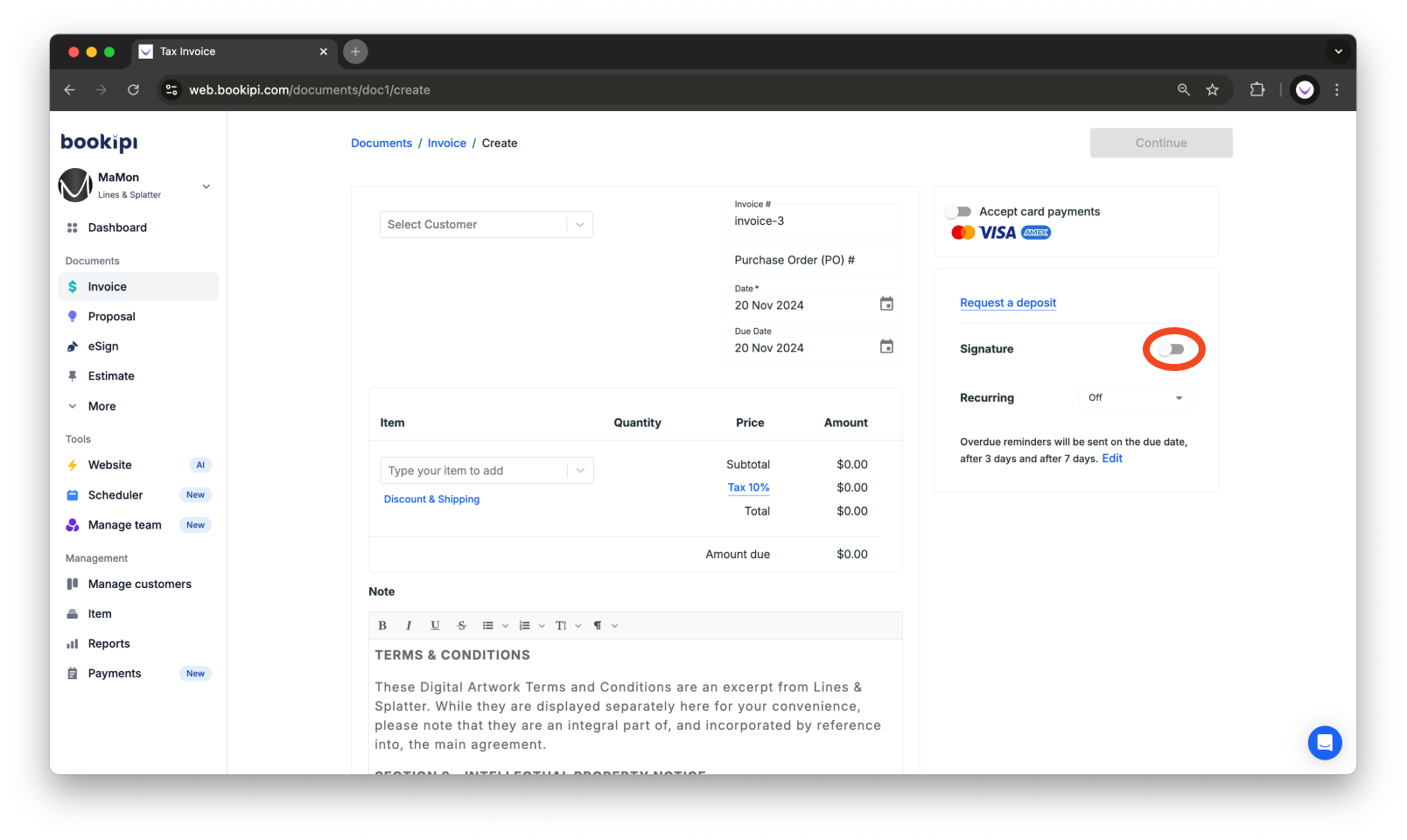Click the Request a deposit link
The image size is (1407, 840).
pyautogui.click(x=1008, y=303)
